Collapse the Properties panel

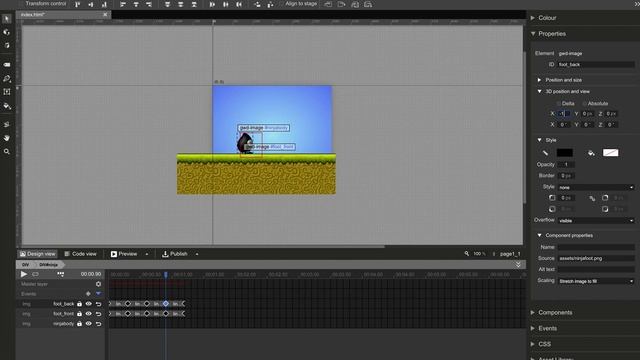coord(533,34)
